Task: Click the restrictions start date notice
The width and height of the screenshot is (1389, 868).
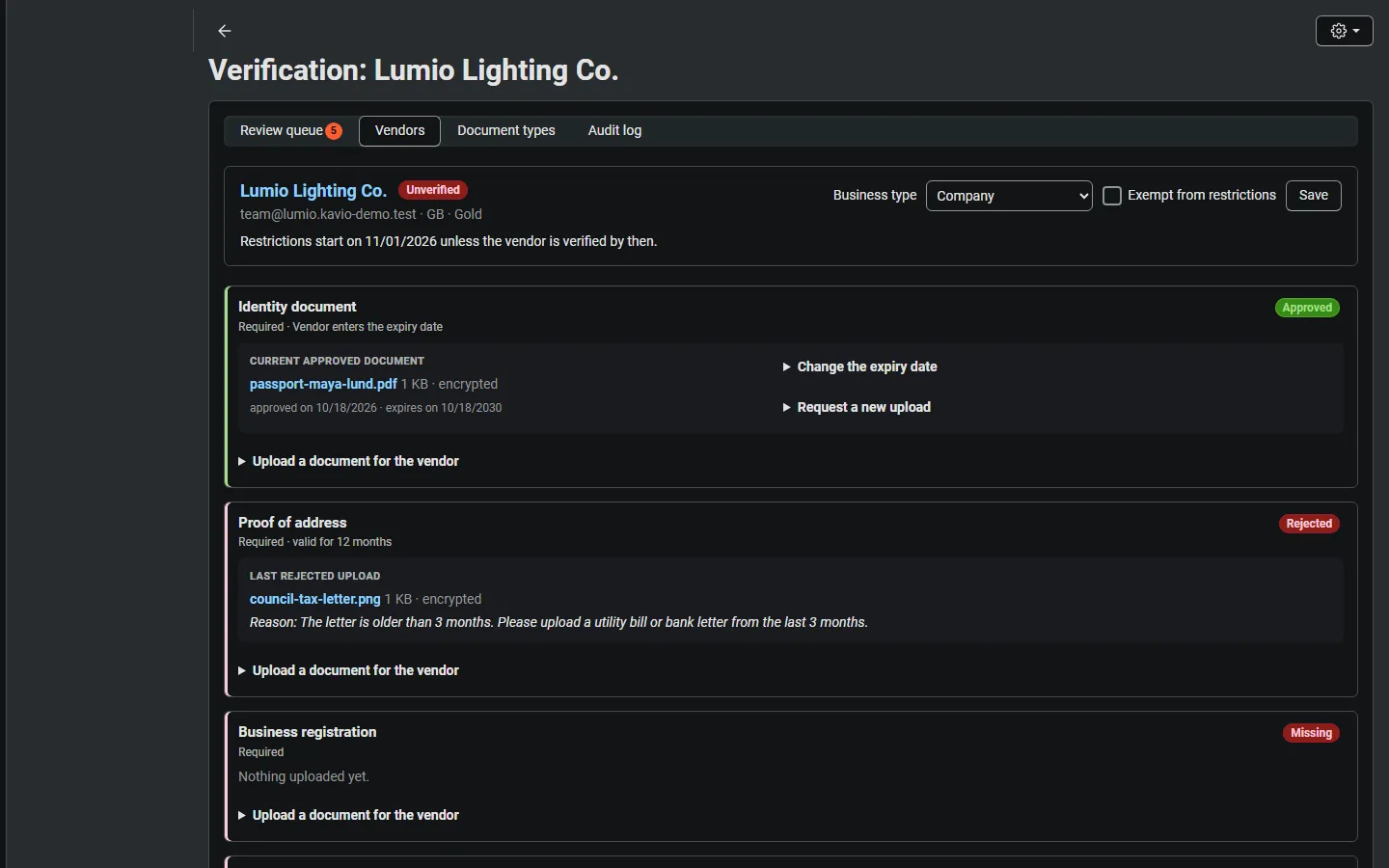Action: click(x=449, y=241)
